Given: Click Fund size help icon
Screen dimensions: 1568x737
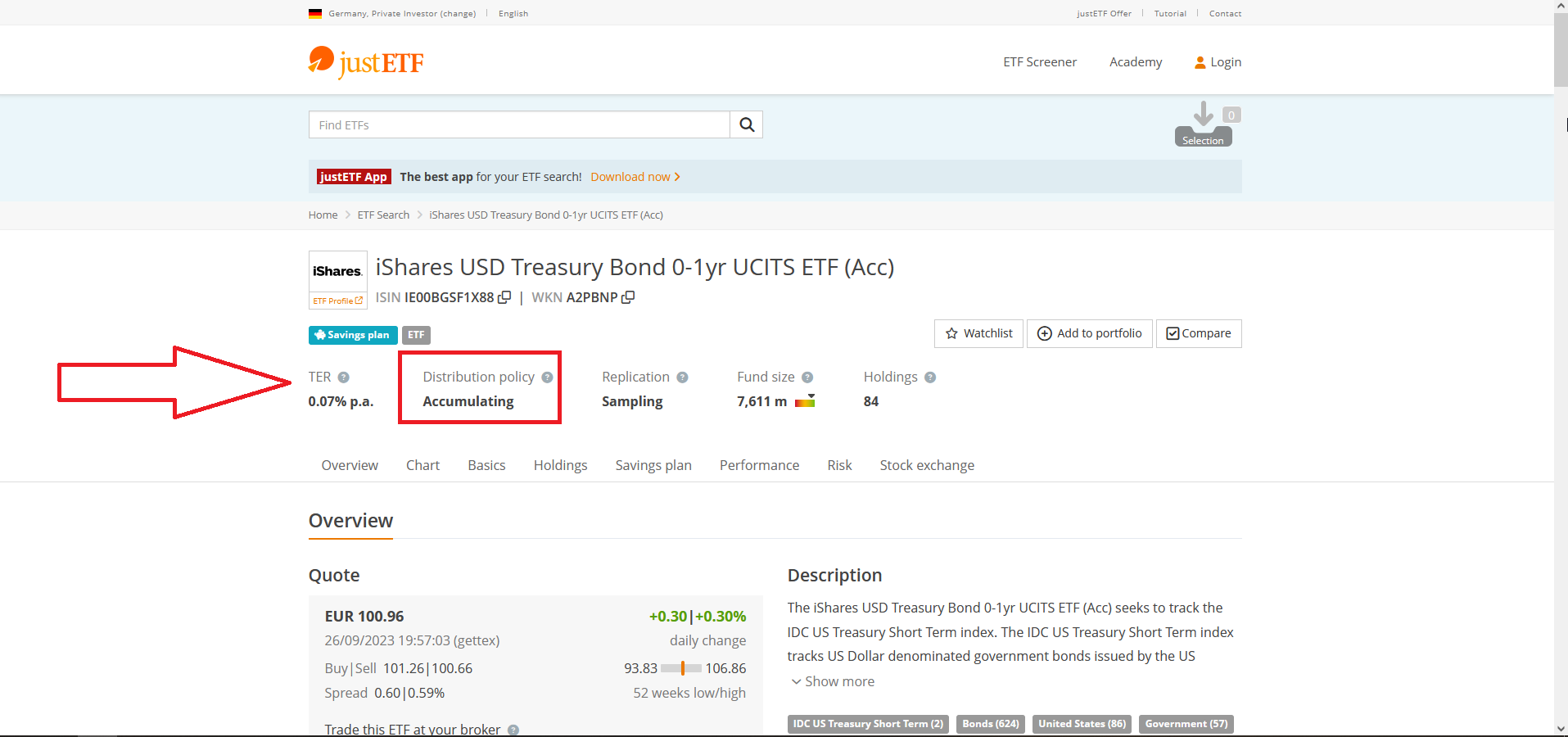Looking at the screenshot, I should [x=807, y=378].
